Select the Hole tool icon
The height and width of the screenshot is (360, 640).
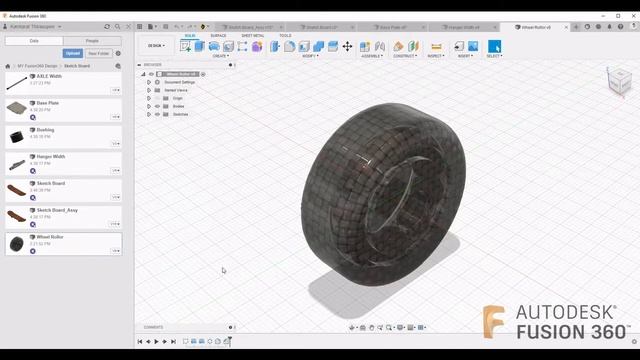[x=228, y=46]
